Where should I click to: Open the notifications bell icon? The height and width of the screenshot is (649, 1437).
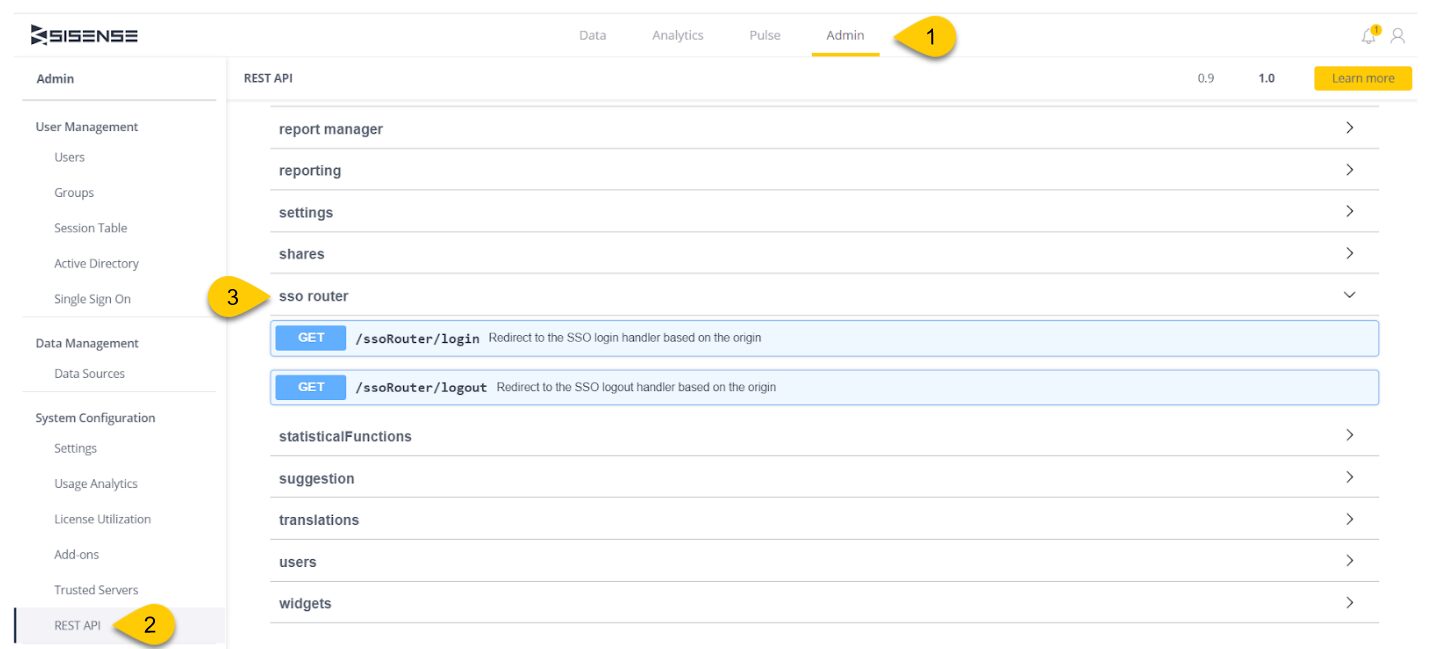point(1368,36)
